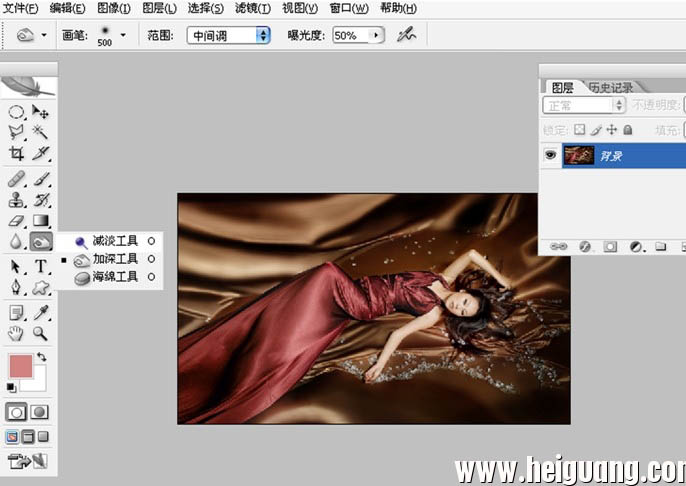Open the 滤镜(T) menu

[252, 8]
